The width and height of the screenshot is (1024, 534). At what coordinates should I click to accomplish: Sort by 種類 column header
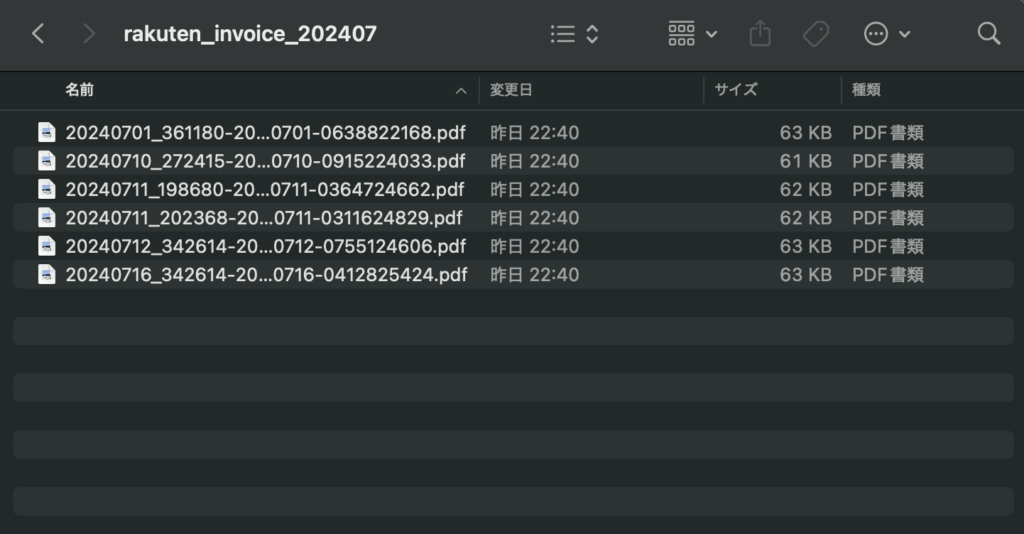[866, 90]
